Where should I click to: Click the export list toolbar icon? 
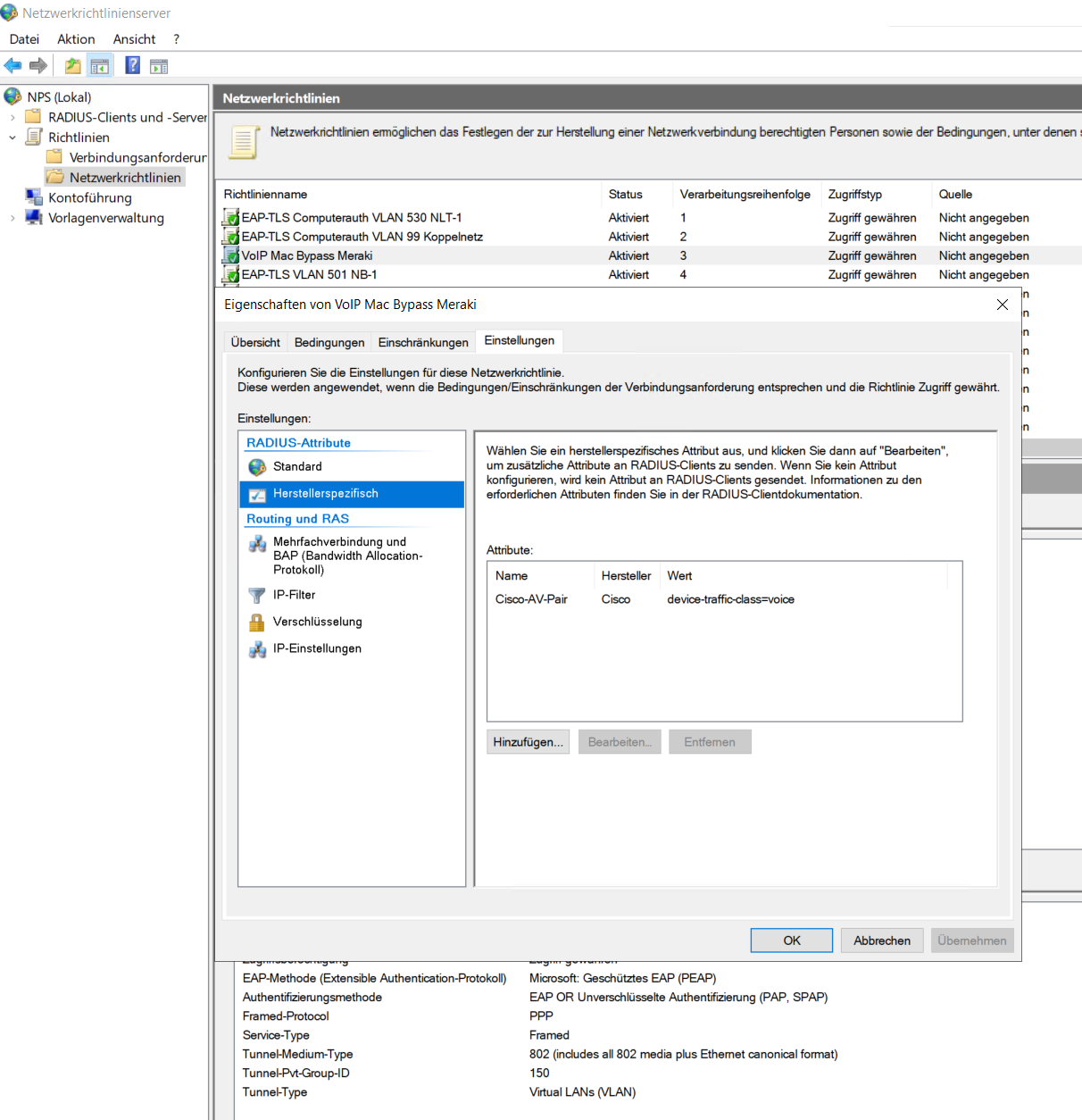tap(160, 64)
